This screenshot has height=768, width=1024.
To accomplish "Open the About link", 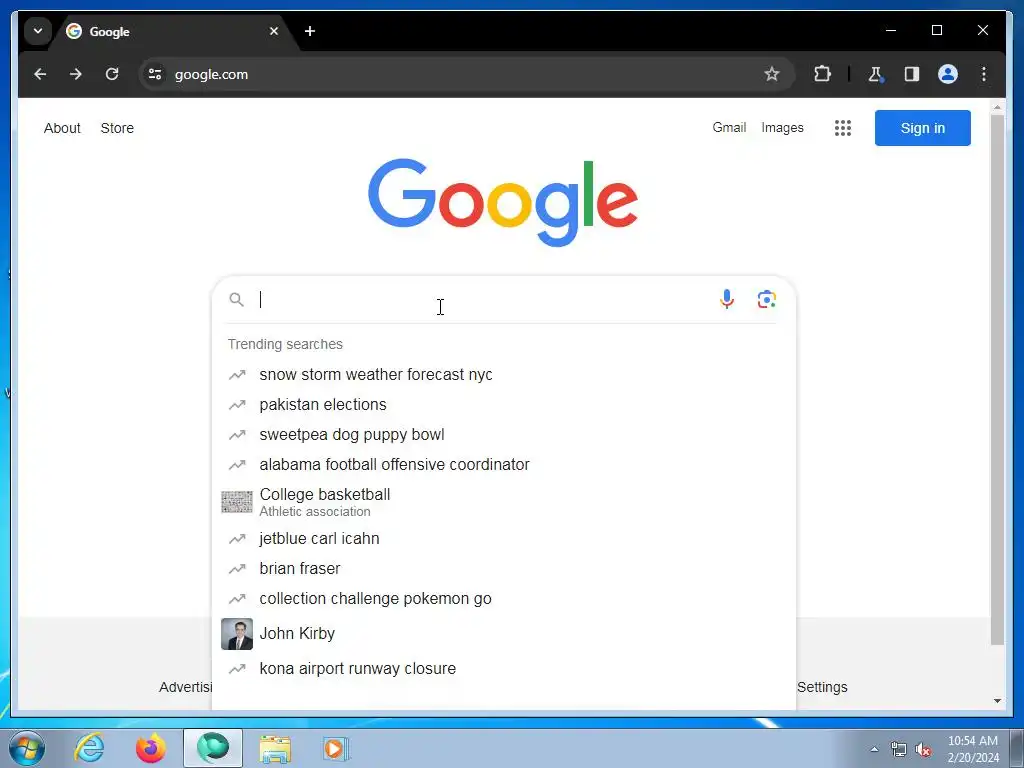I will point(62,128).
